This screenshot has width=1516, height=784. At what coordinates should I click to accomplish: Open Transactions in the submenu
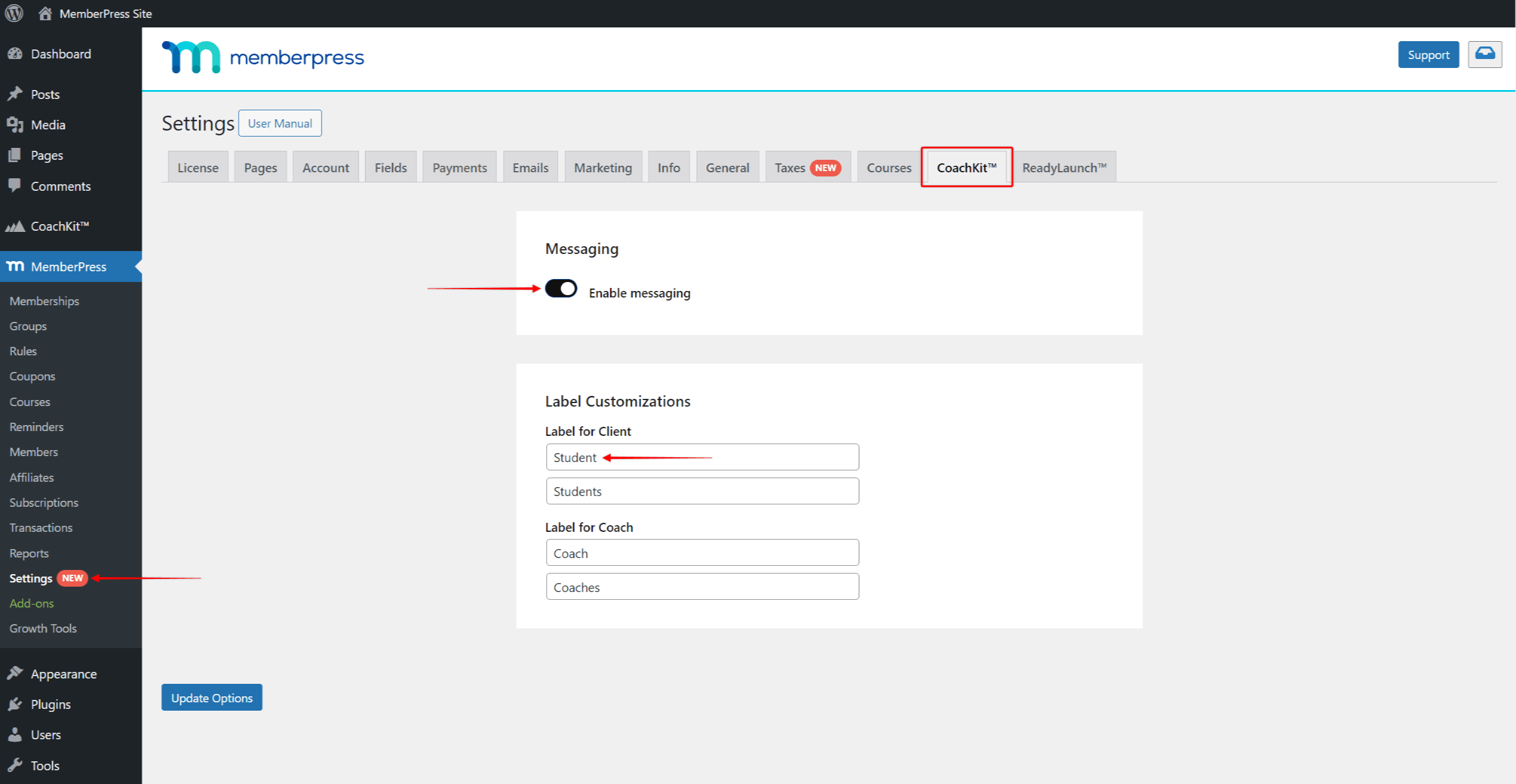(41, 528)
